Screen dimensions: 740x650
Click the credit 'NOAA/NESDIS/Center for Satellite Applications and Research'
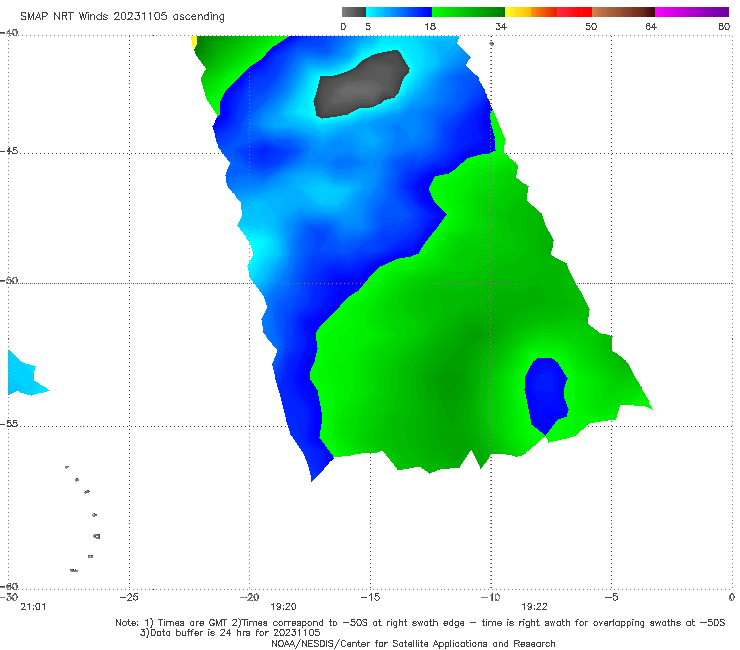coord(413,644)
